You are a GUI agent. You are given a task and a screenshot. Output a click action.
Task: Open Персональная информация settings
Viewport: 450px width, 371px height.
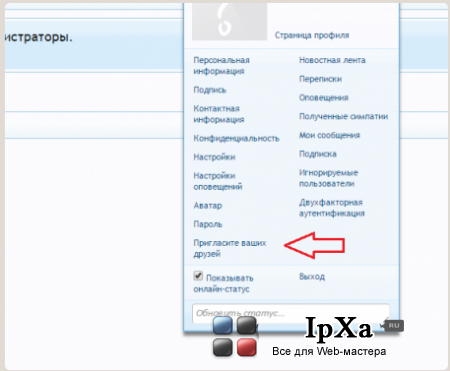[x=221, y=66]
